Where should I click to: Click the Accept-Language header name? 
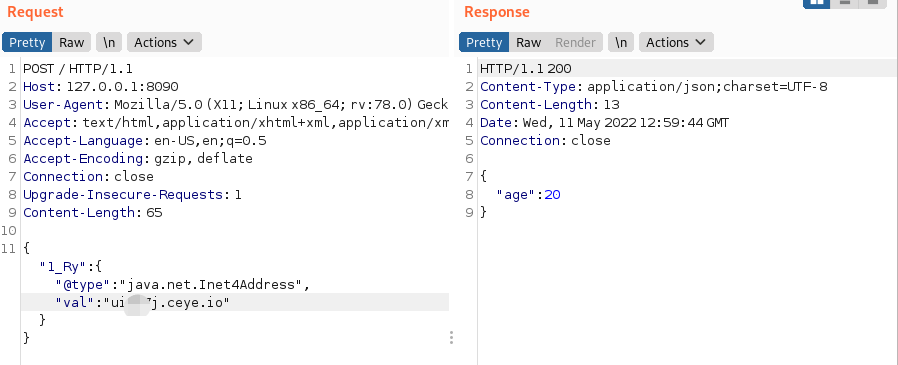click(83, 141)
